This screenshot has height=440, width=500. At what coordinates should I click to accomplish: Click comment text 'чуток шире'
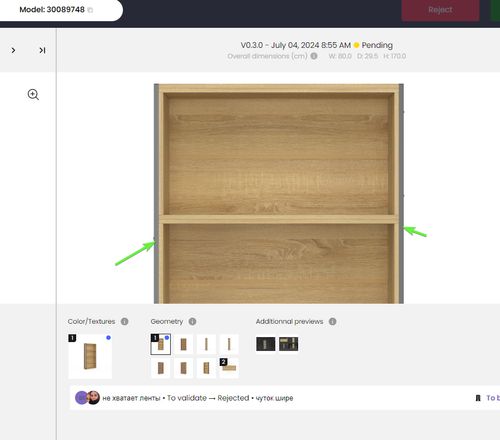(x=274, y=398)
